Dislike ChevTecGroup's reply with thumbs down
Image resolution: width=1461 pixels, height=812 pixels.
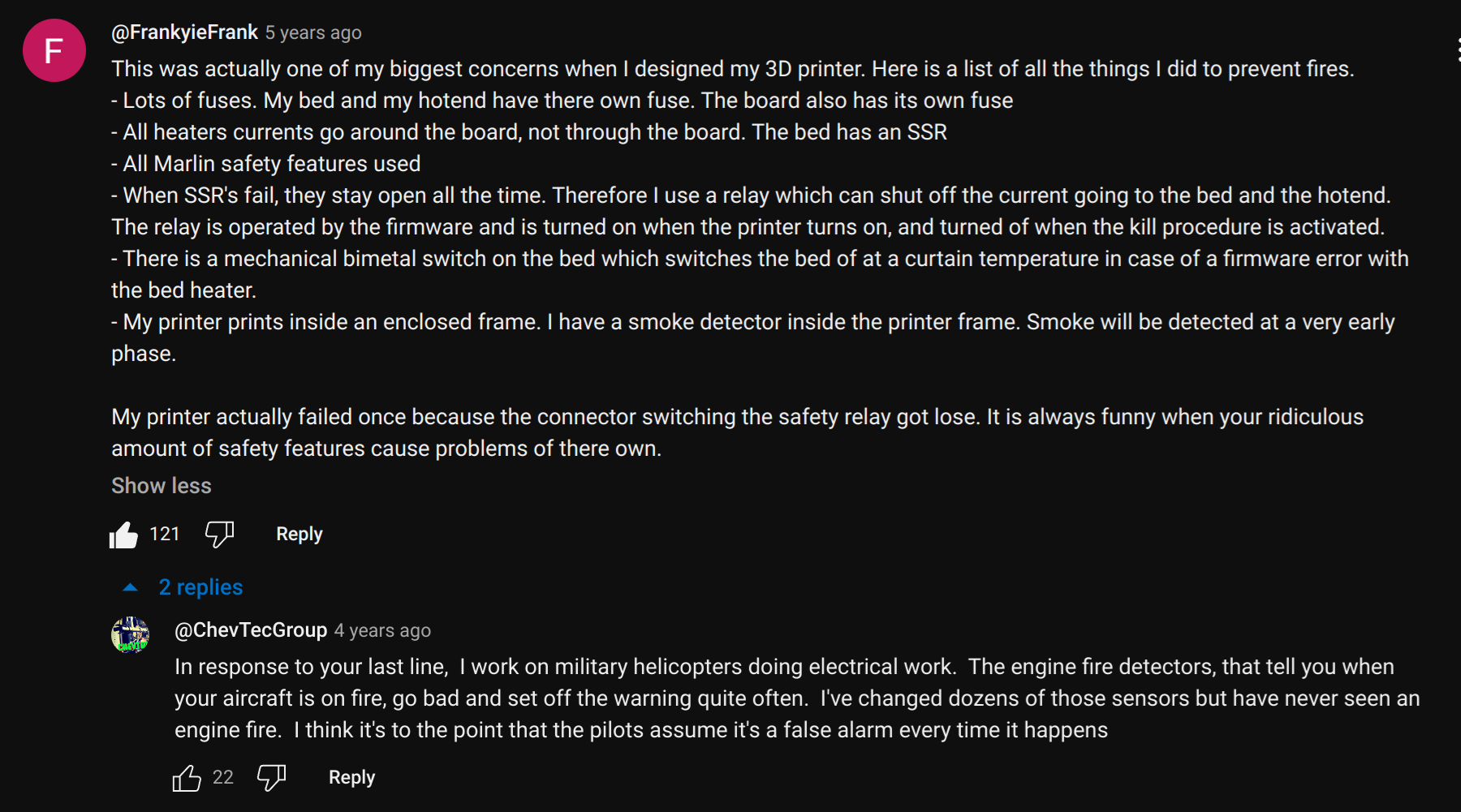click(271, 777)
